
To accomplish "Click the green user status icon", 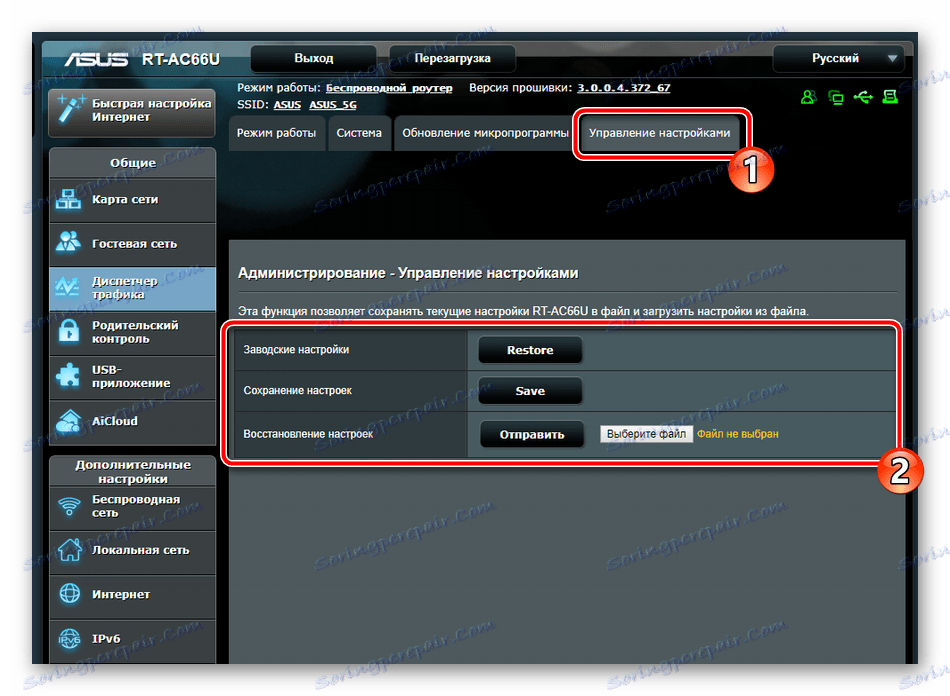I will [x=808, y=97].
